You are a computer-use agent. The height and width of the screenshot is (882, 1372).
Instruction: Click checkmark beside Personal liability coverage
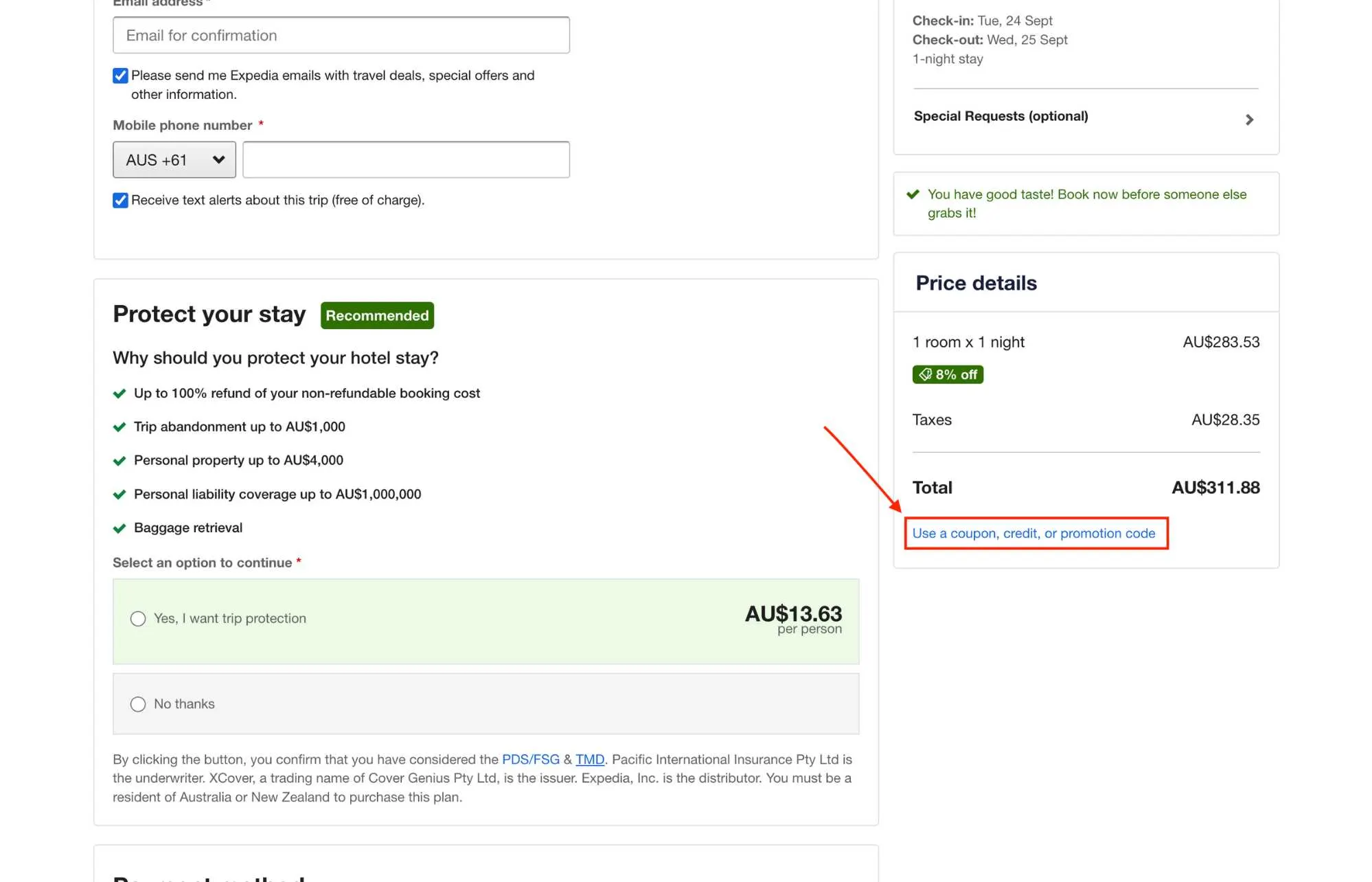(119, 495)
